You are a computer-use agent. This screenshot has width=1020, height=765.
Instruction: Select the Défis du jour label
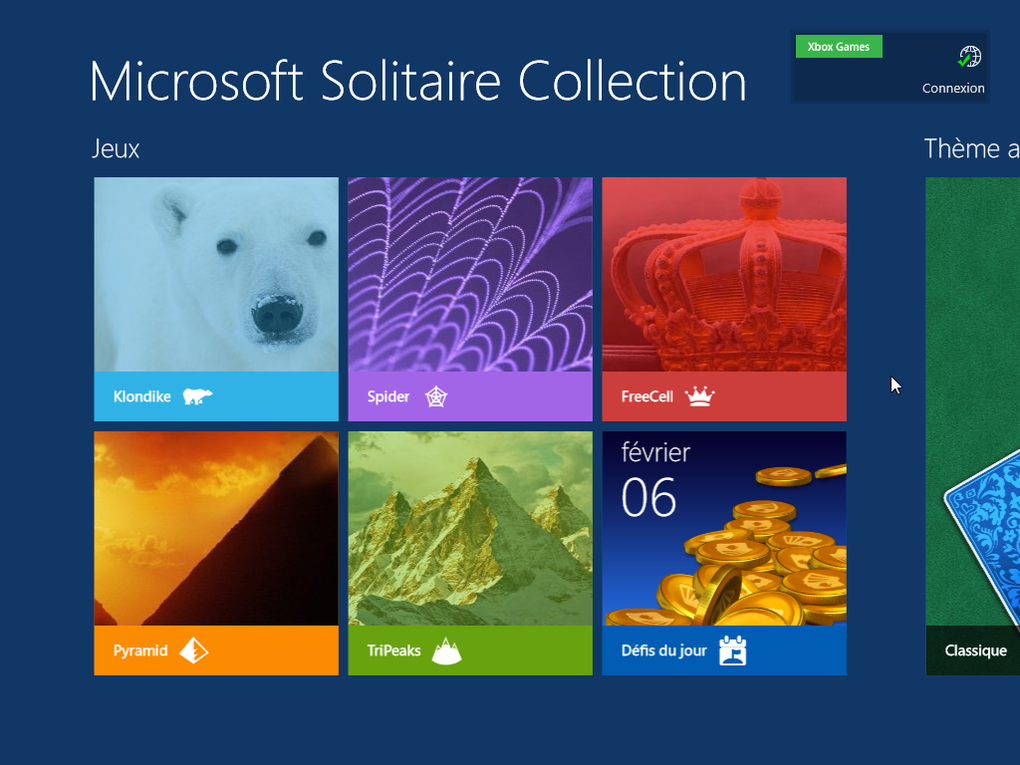[x=664, y=651]
